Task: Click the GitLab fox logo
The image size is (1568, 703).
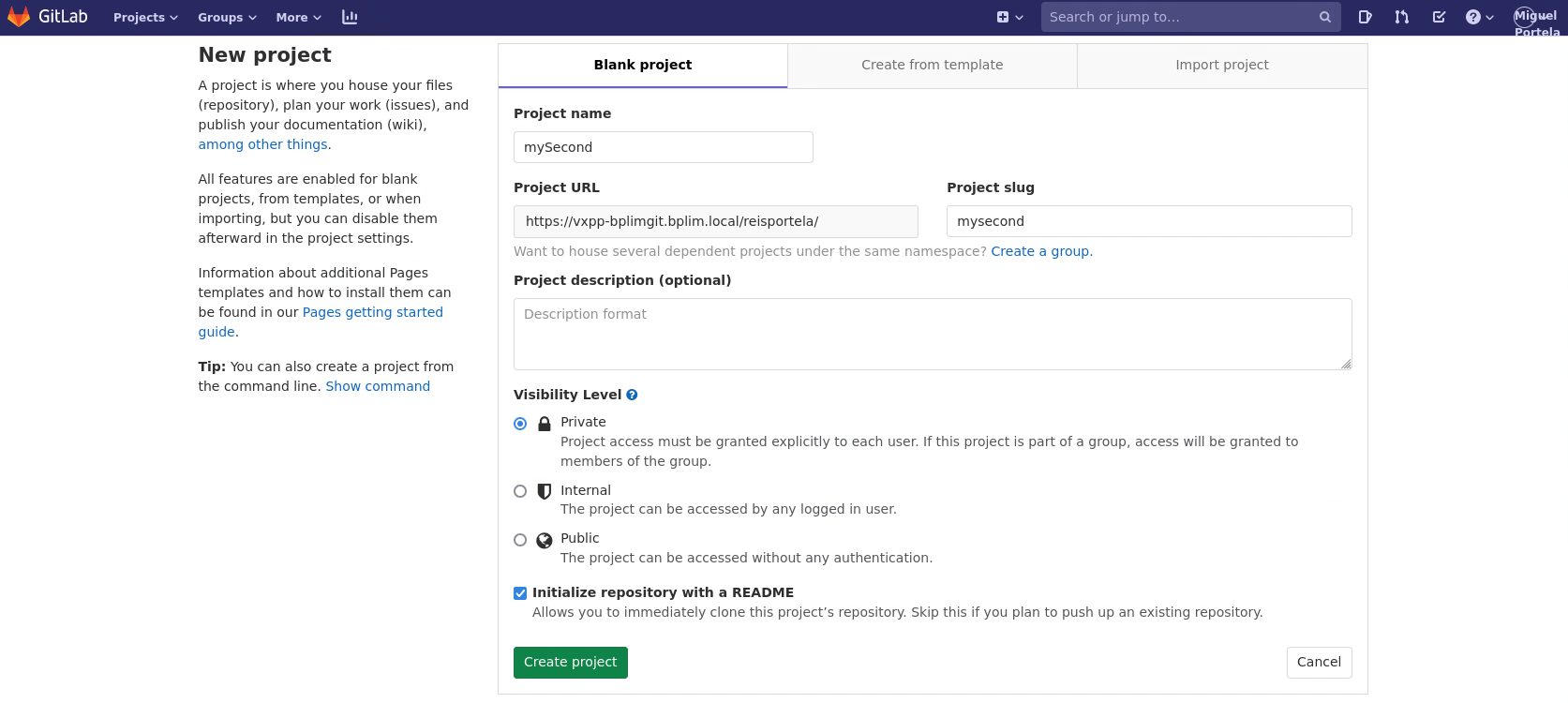Action: [19, 17]
